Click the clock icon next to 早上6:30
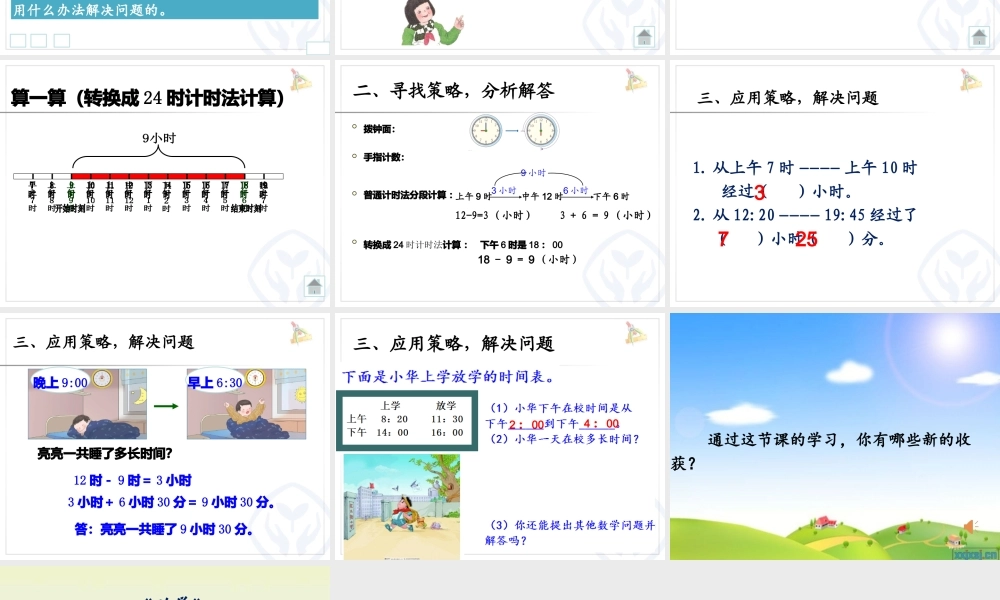 coord(255,379)
